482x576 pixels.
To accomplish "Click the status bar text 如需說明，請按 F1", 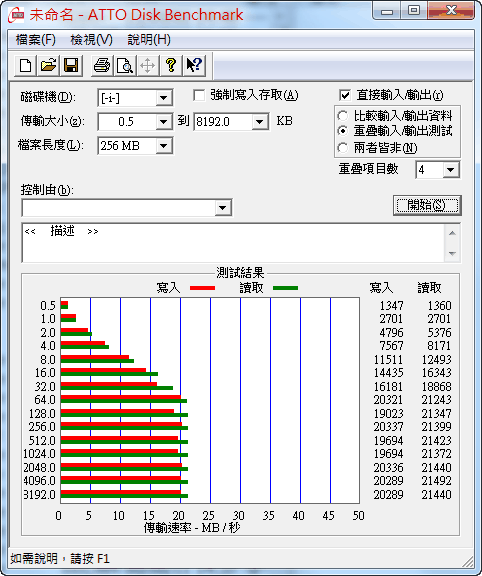I will point(60,559).
